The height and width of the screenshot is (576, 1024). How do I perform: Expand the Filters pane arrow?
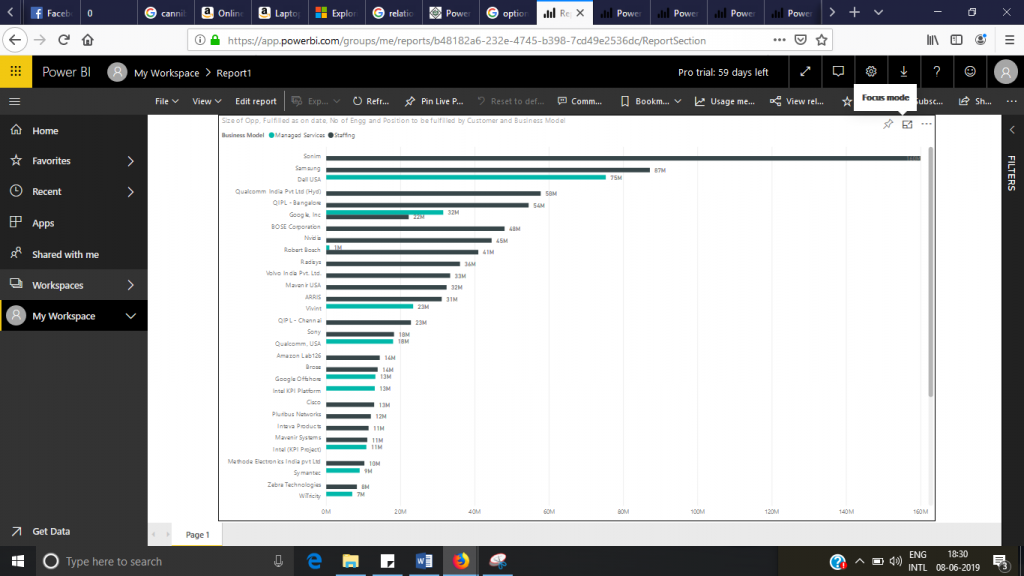(1012, 130)
